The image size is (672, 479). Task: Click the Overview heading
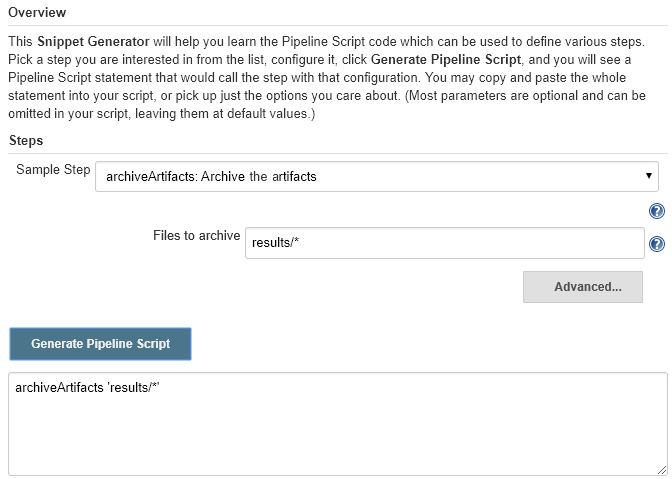(x=37, y=12)
